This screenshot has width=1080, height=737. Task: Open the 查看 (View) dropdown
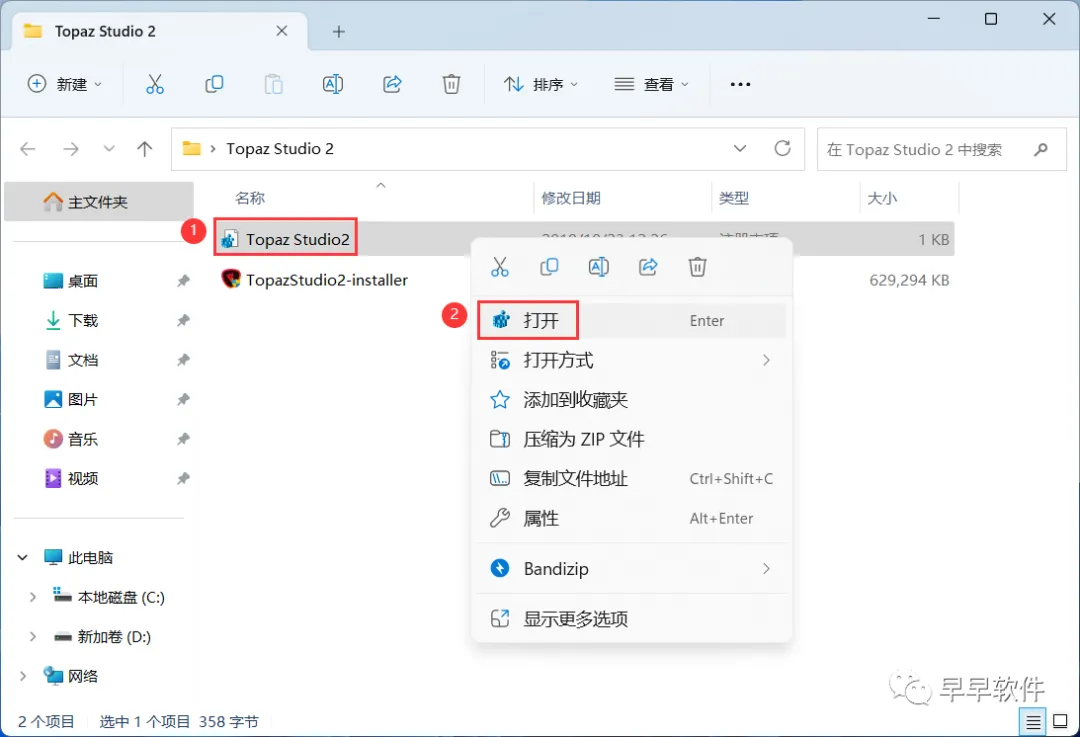click(x=652, y=84)
